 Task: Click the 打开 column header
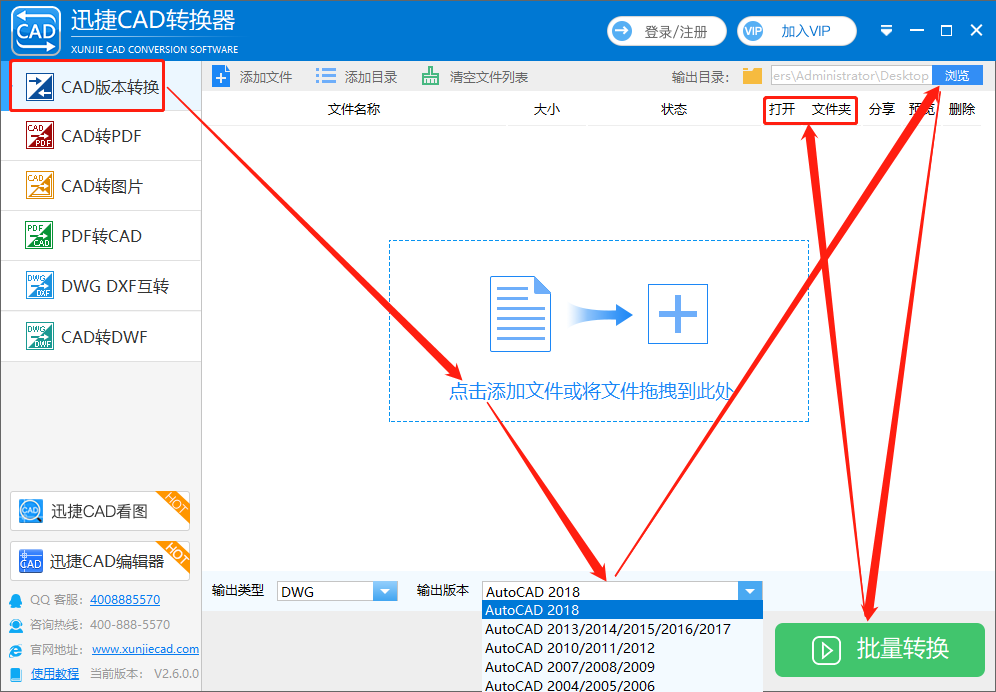[x=782, y=109]
